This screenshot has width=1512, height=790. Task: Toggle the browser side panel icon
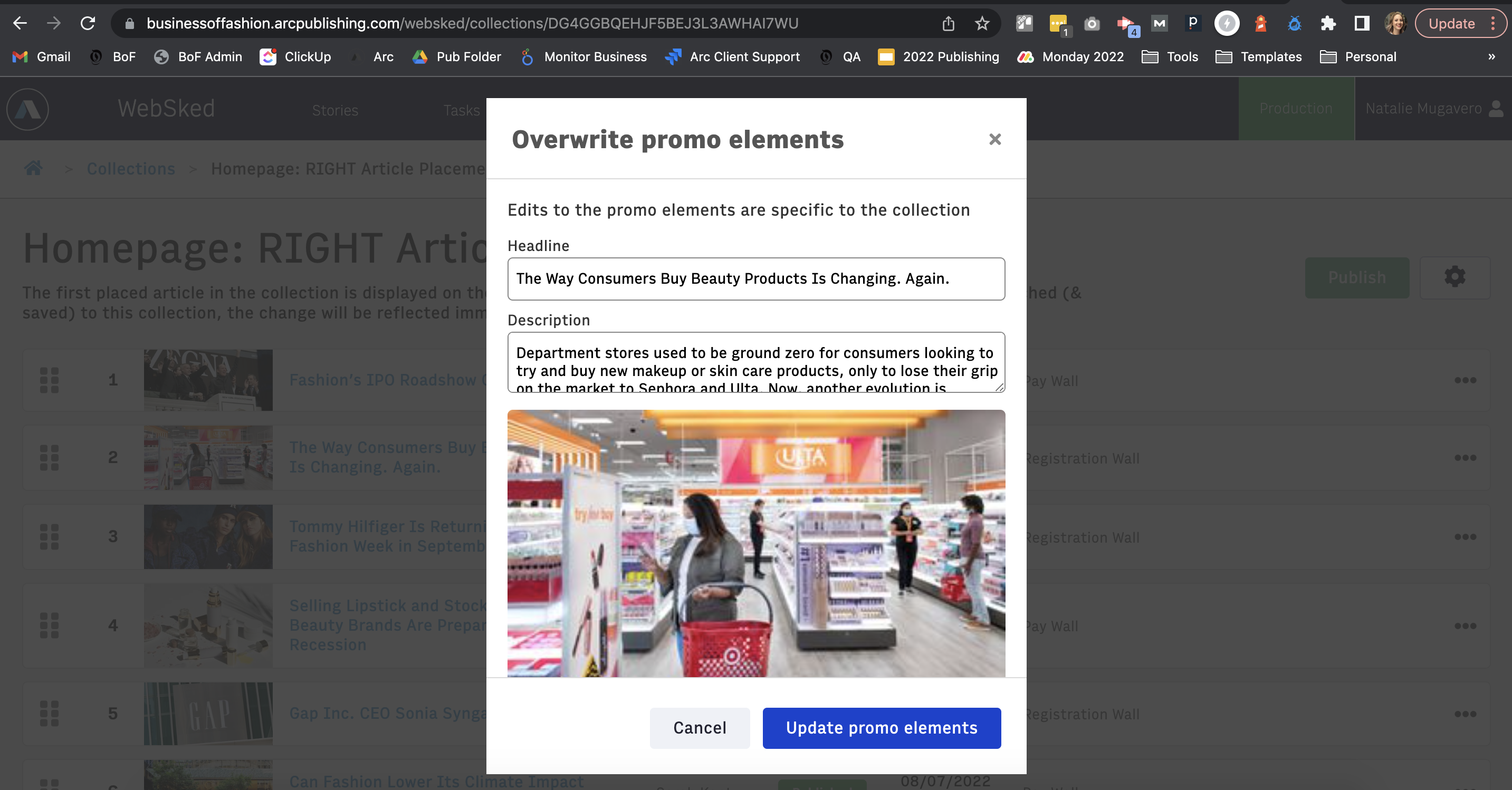tap(1362, 24)
